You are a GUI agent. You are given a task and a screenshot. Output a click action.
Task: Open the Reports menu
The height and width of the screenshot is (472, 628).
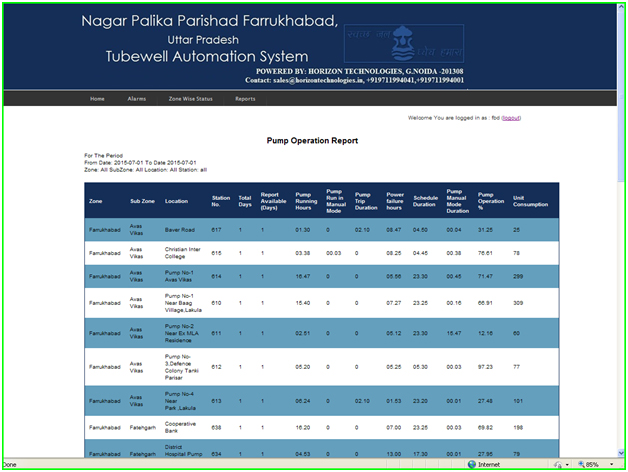pos(245,99)
